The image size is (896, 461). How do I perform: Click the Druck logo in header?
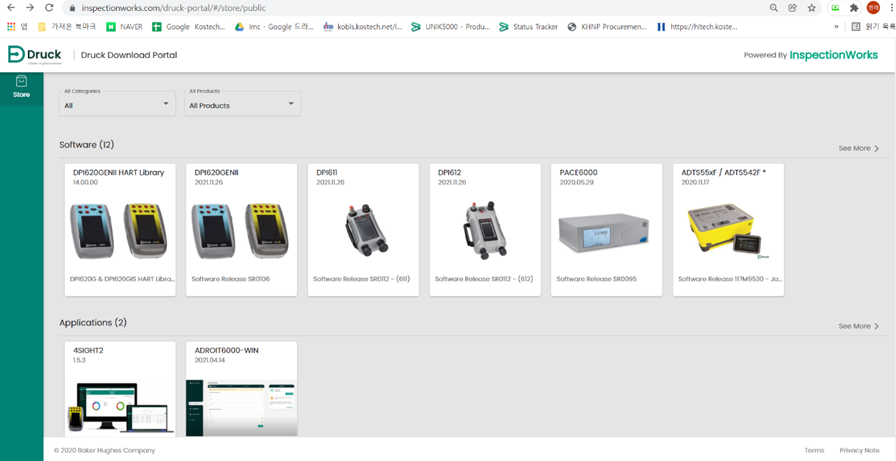pyautogui.click(x=35, y=55)
